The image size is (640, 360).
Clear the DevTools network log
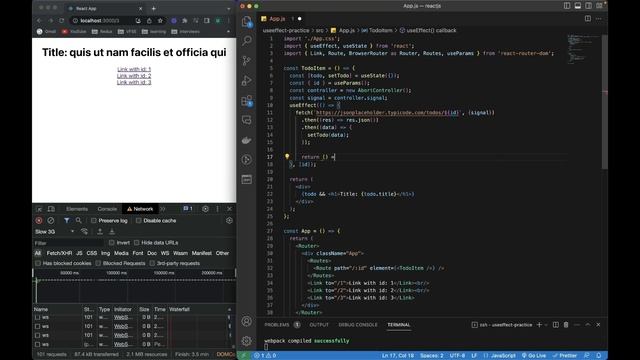(x=51, y=220)
